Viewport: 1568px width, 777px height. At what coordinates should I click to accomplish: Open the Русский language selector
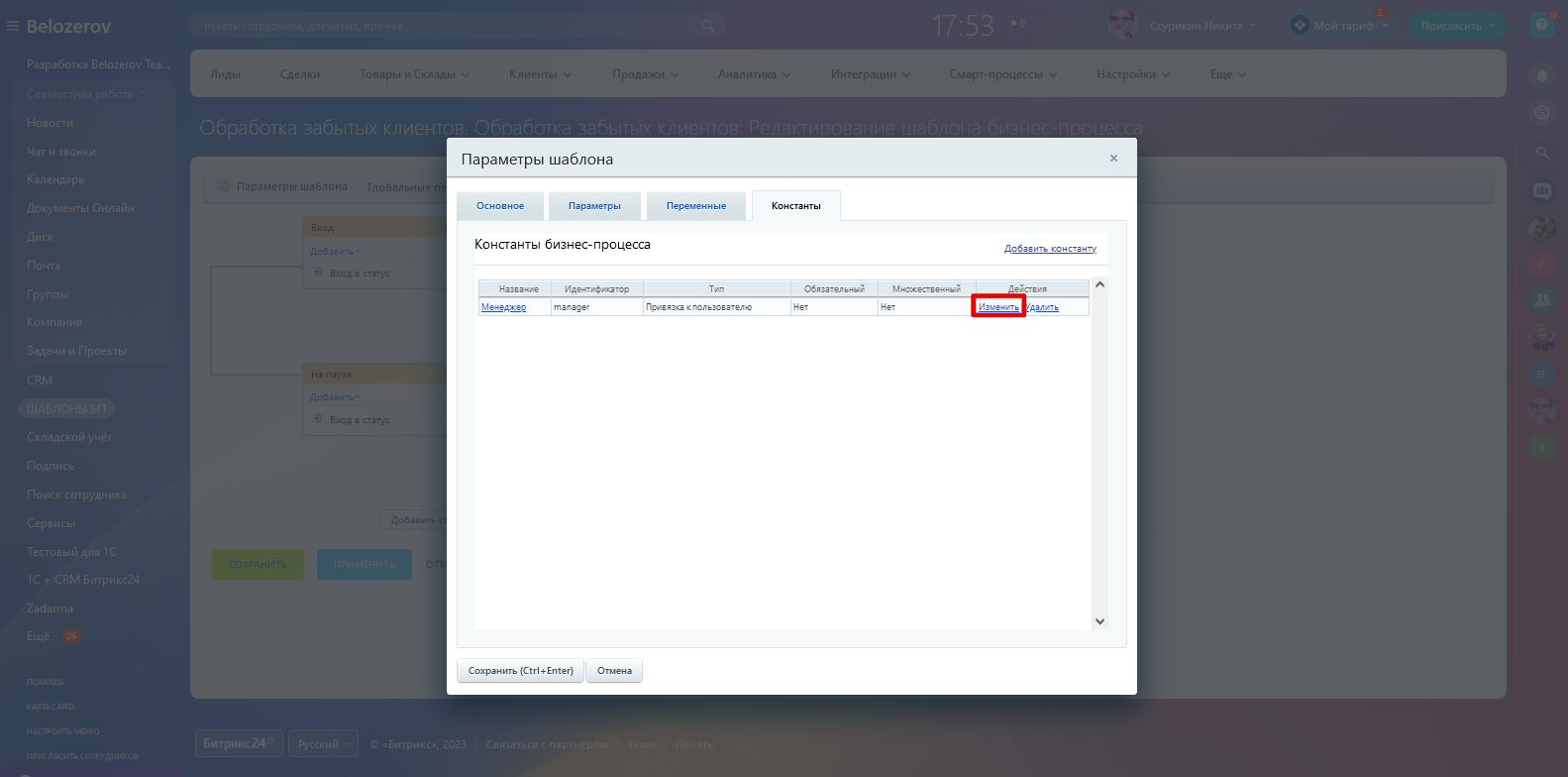click(323, 744)
